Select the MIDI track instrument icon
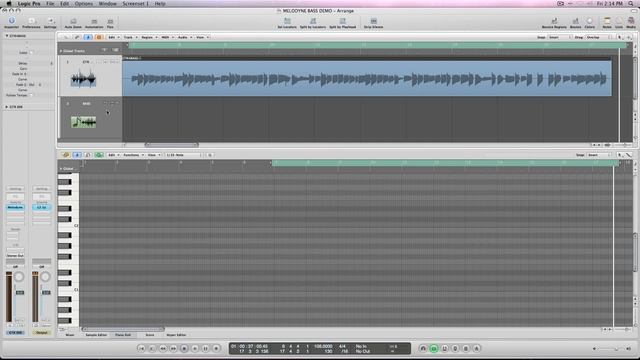Screen dimensions: 640x360 (84, 122)
